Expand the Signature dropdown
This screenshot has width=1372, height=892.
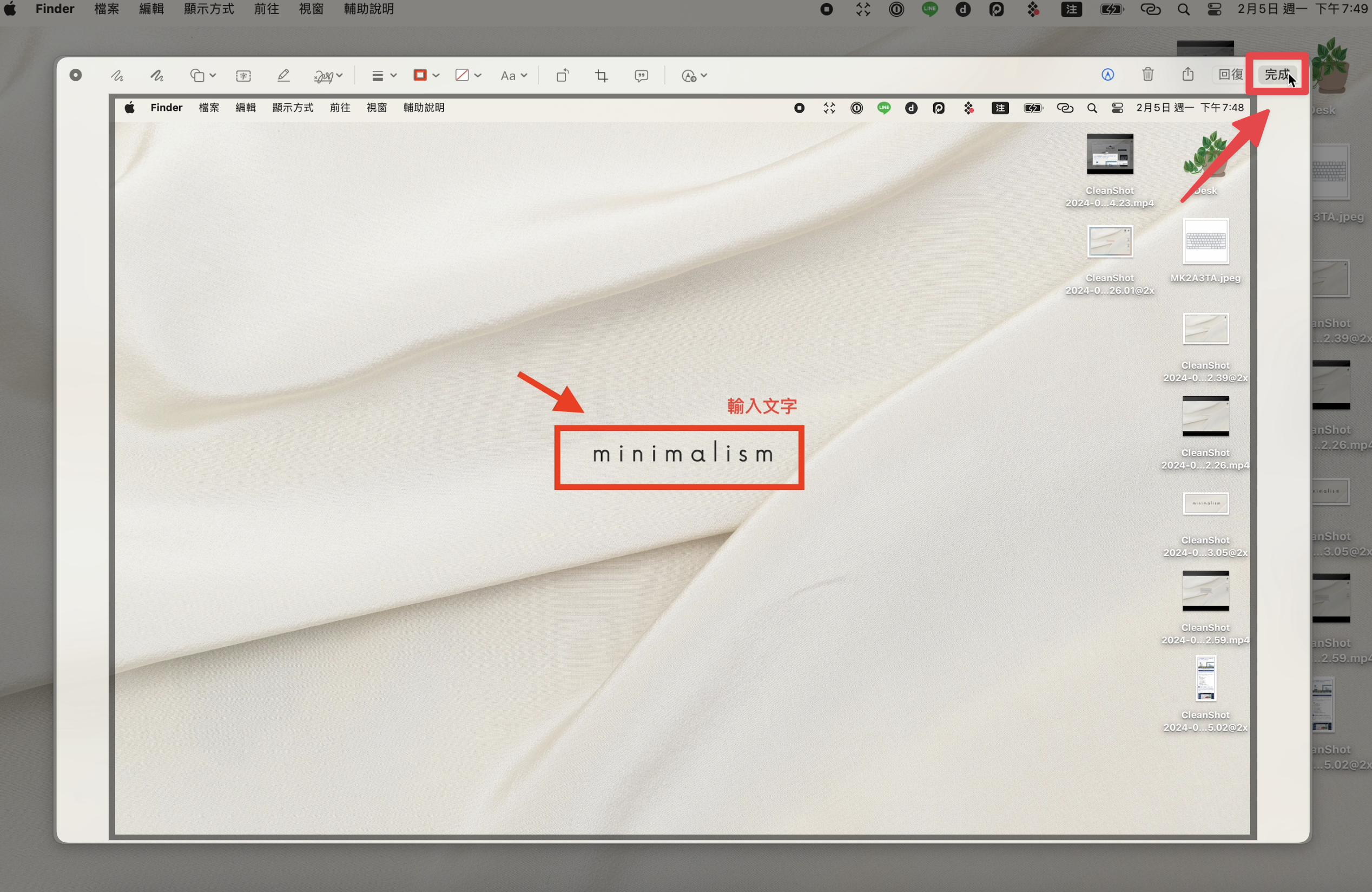(x=328, y=76)
